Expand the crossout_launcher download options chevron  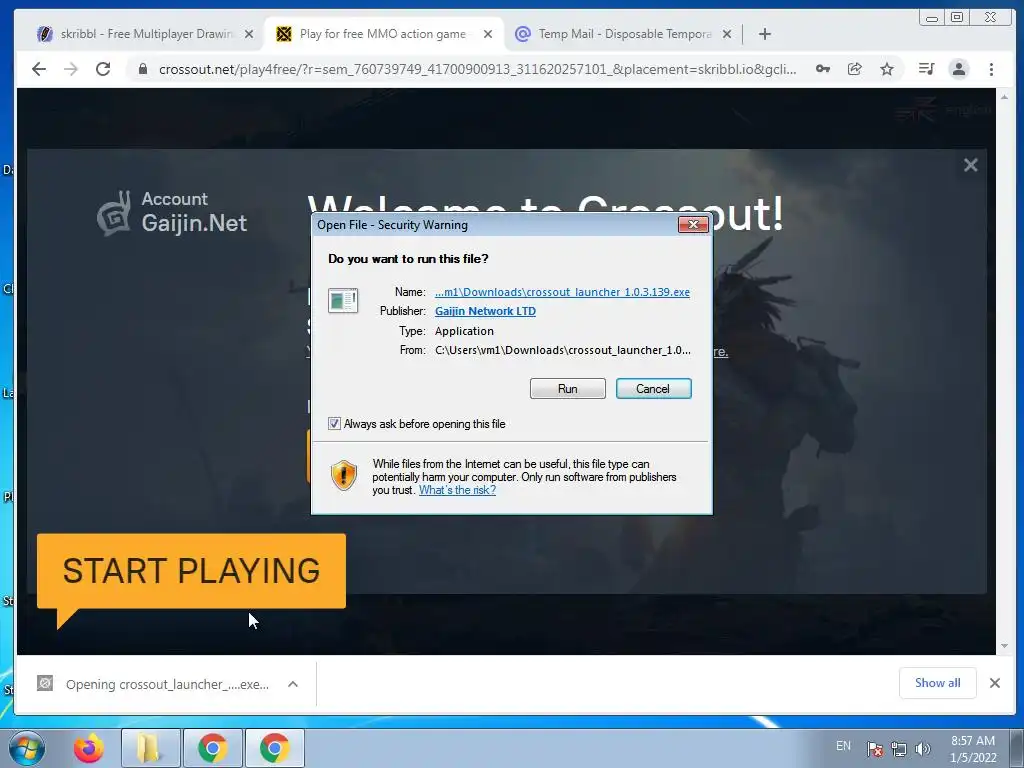pos(293,684)
